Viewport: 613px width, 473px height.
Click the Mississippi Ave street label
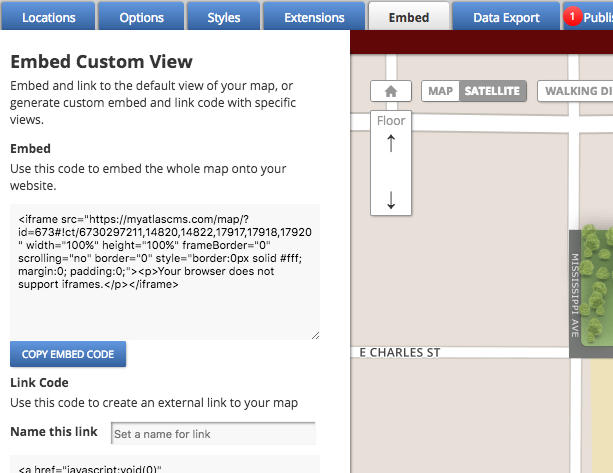point(575,295)
